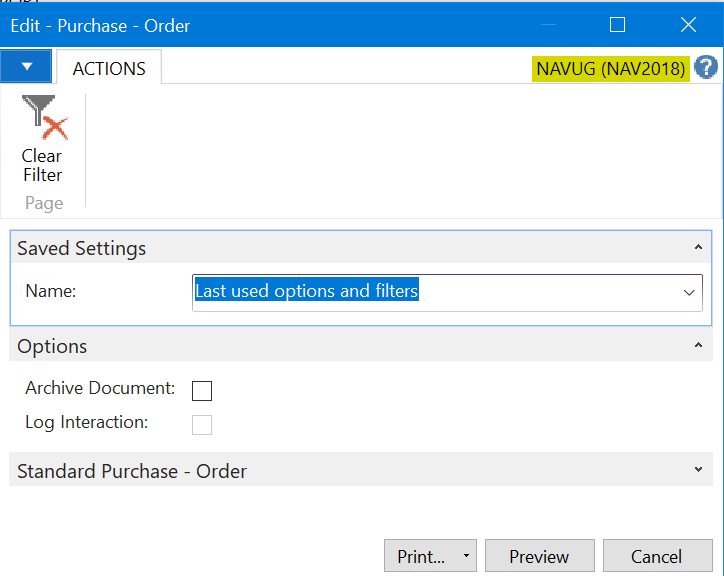Click the highlighted NAVUG (NAV2018) label
Viewport: 724px width, 576px height.
pyautogui.click(x=610, y=68)
